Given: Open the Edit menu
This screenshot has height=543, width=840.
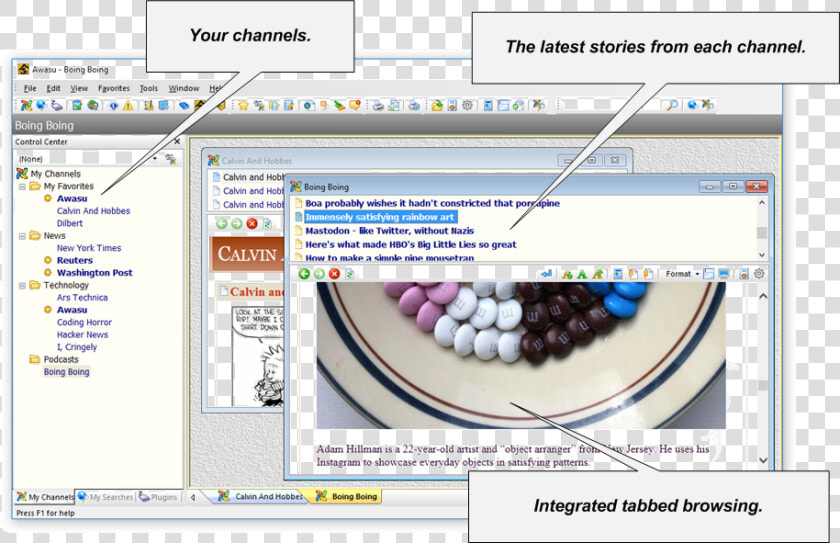Looking at the screenshot, I should click(x=53, y=88).
